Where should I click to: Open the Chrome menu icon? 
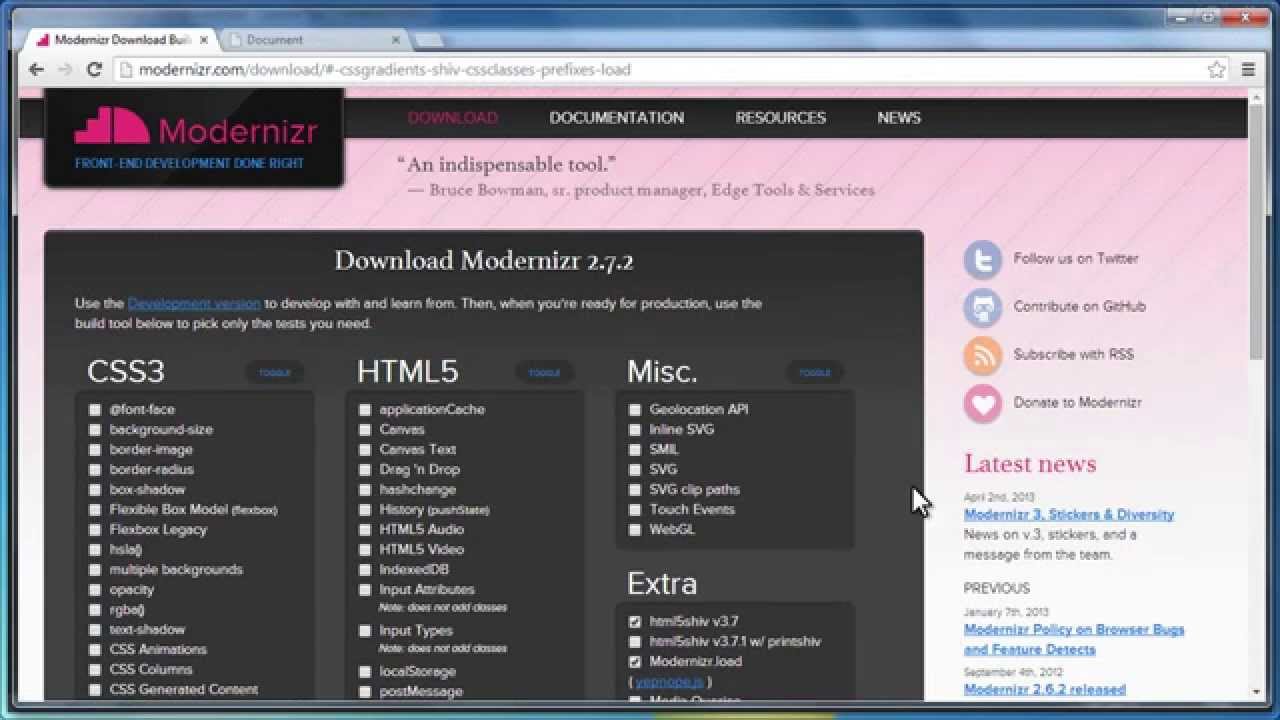(x=1248, y=69)
